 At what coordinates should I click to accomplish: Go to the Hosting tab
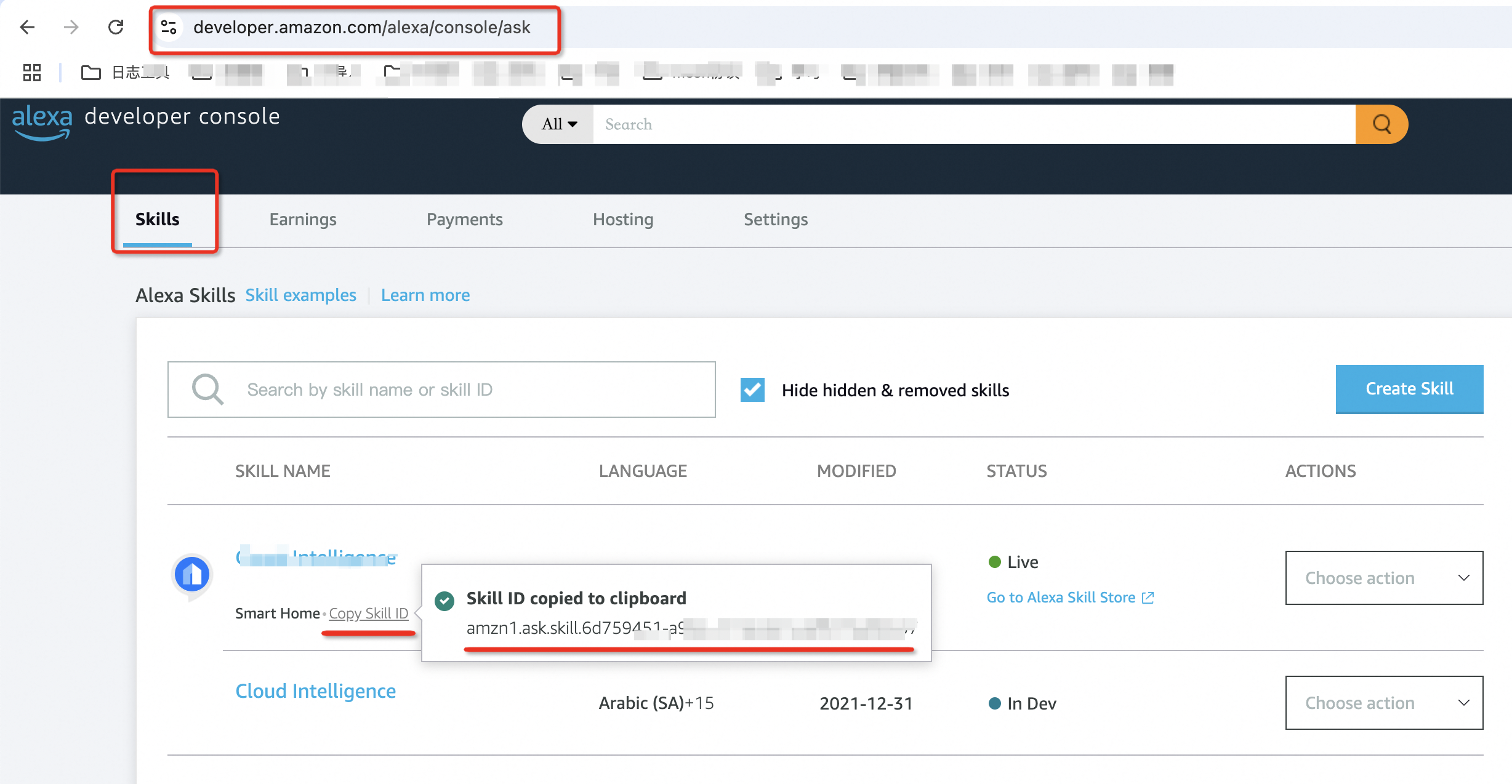[623, 220]
